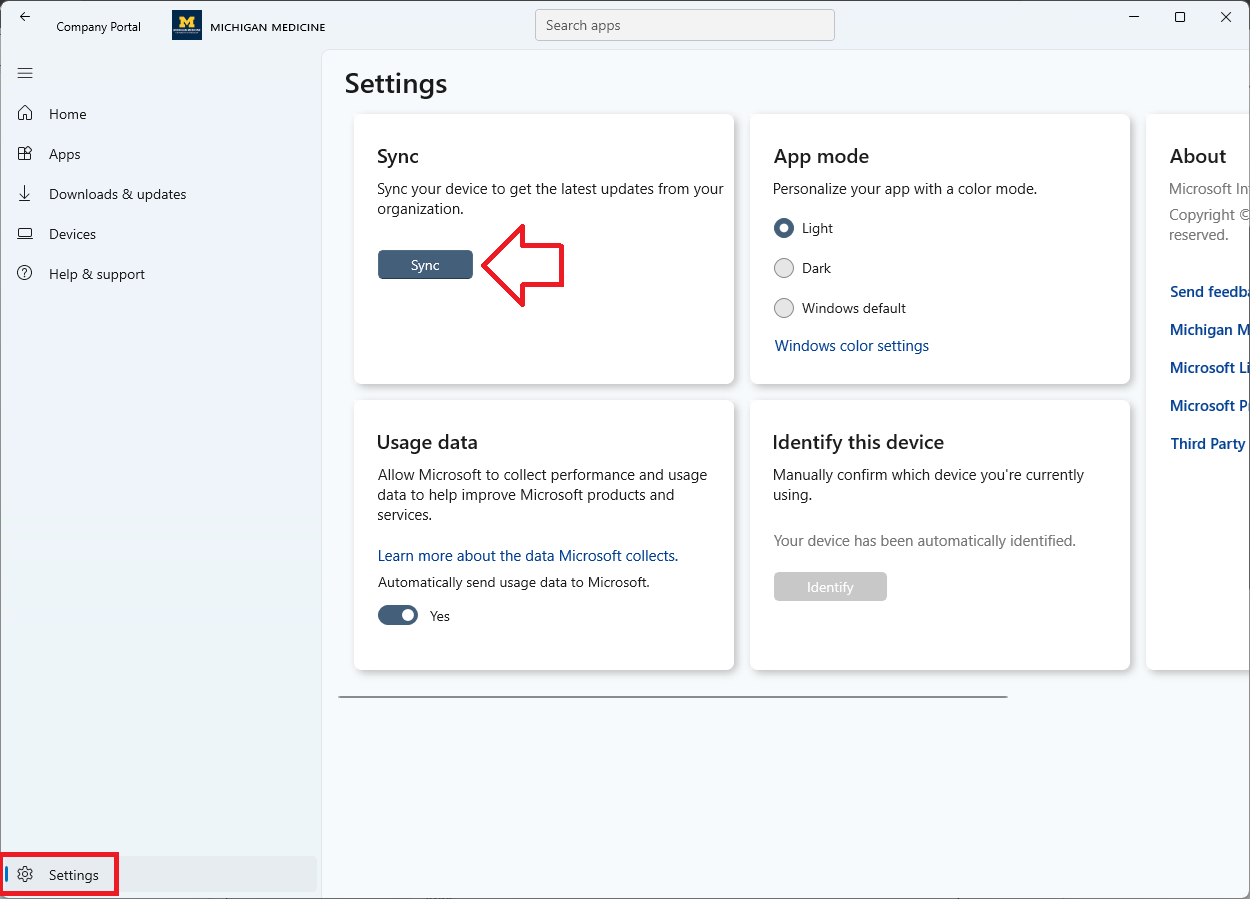Open the Apps grid icon

(x=25, y=154)
